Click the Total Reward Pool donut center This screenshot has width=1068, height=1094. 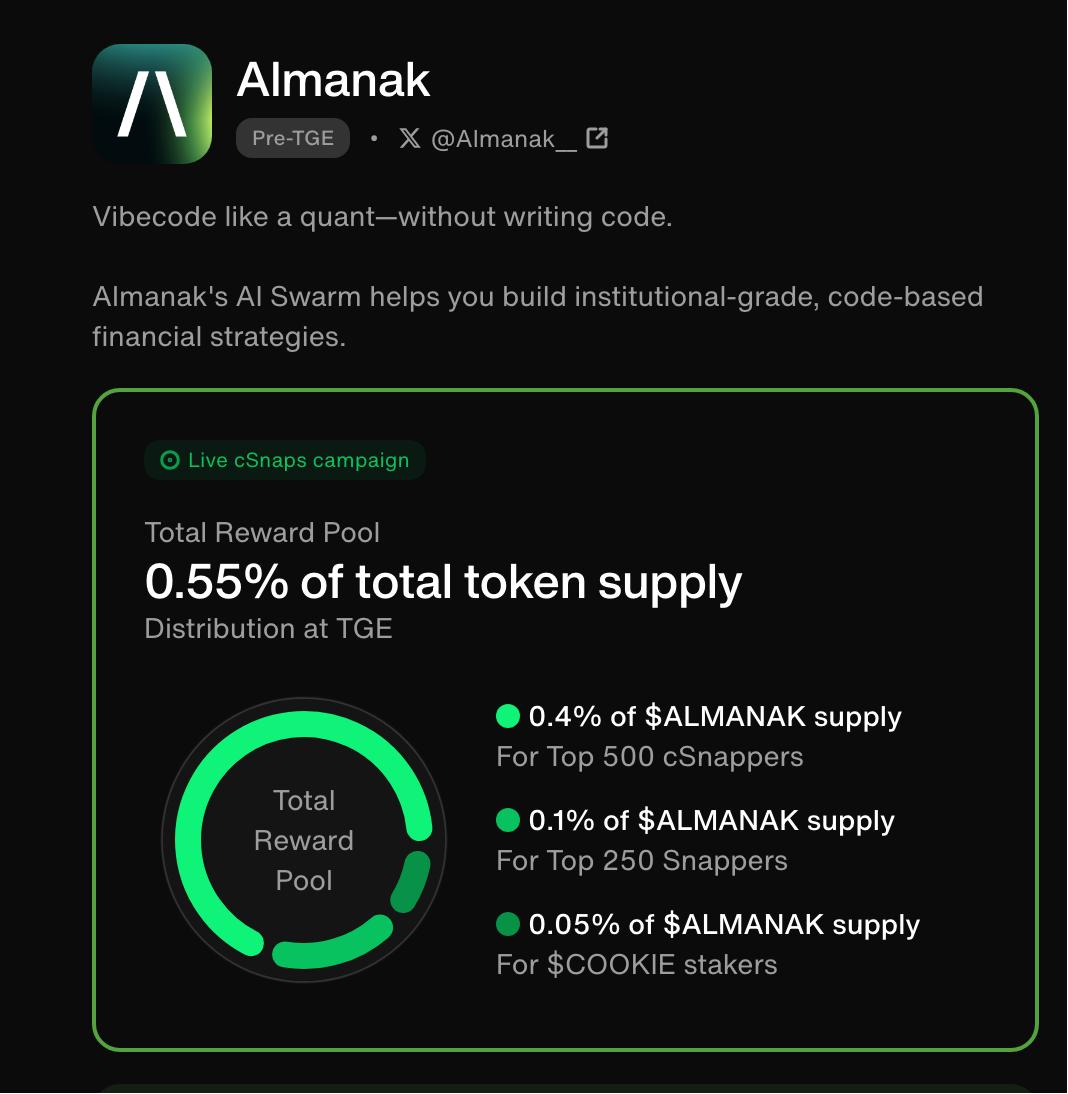[x=304, y=840]
